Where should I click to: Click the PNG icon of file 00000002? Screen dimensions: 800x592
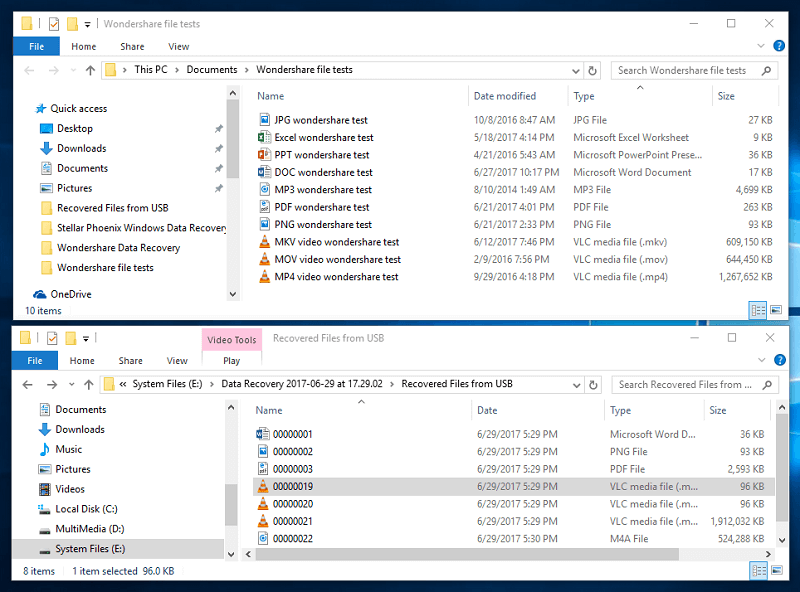263,451
